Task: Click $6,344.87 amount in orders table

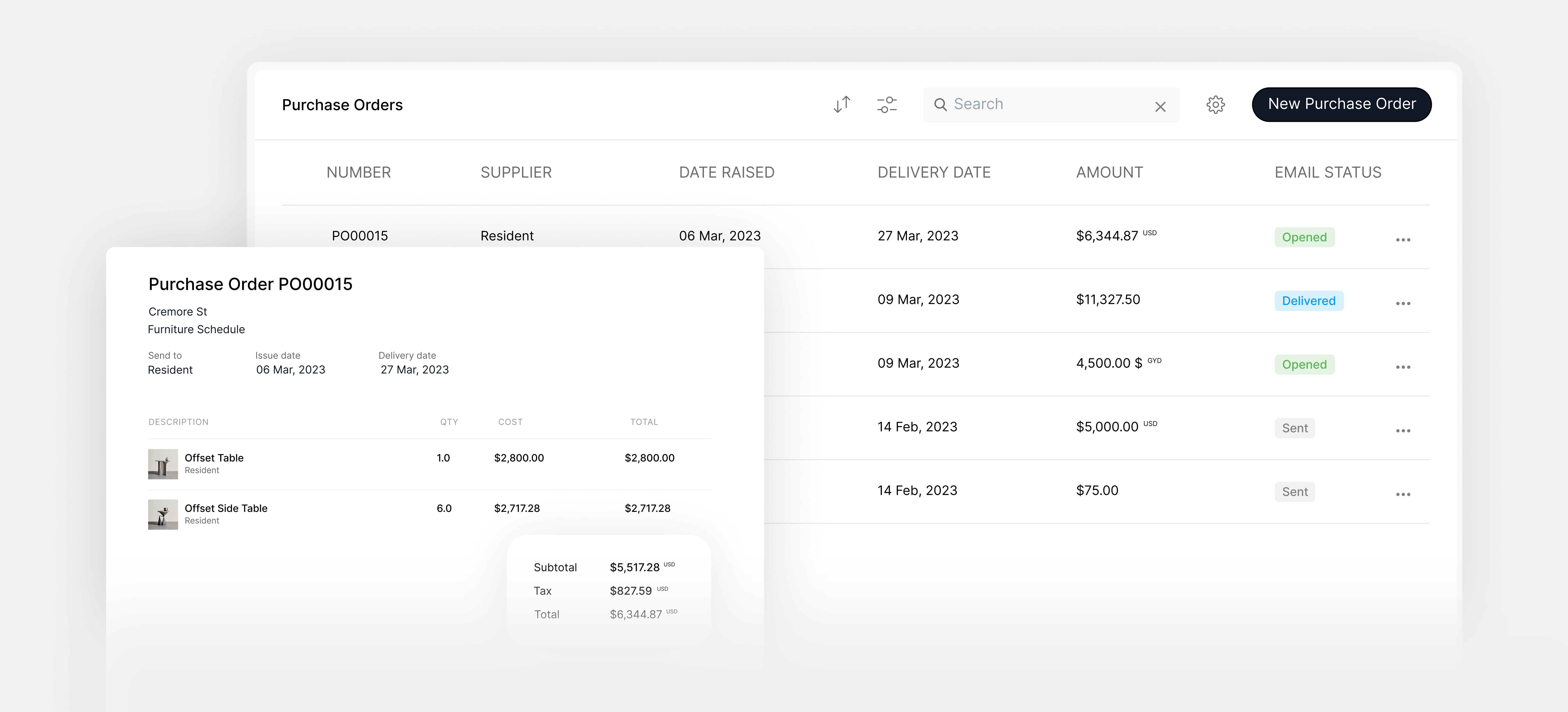Action: point(1107,236)
